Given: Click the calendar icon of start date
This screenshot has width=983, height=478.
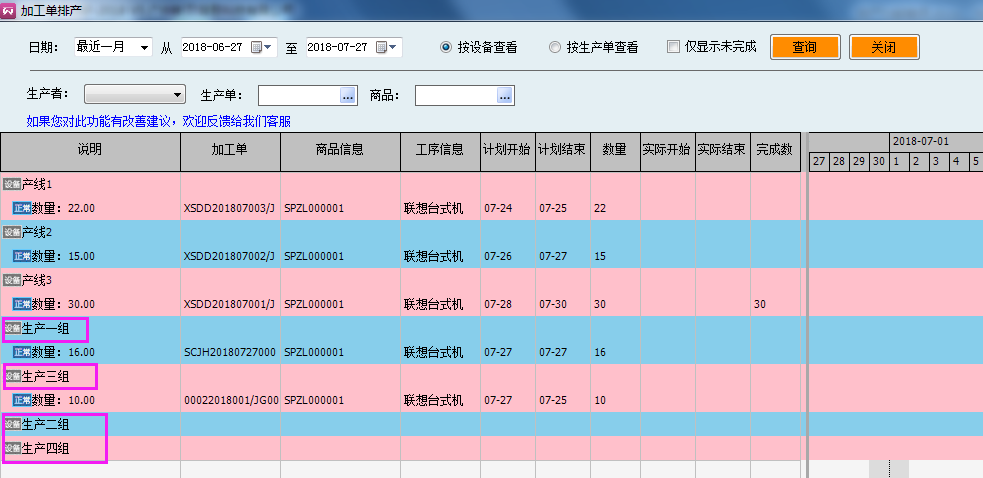Looking at the screenshot, I should pyautogui.click(x=257, y=47).
